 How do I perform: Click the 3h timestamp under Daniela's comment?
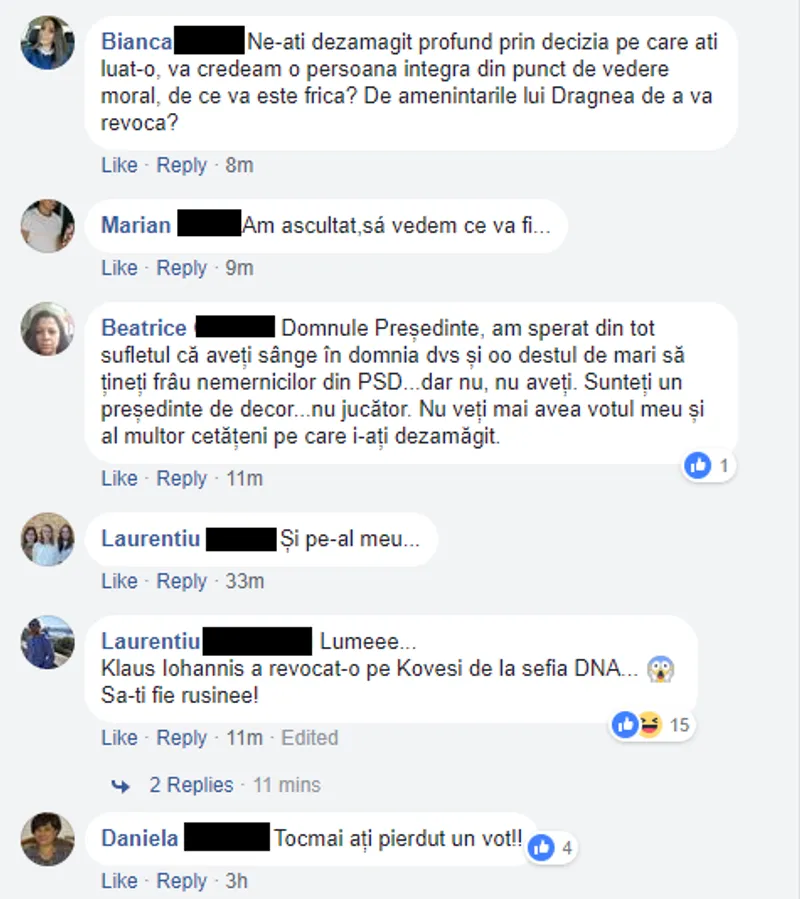coord(236,881)
